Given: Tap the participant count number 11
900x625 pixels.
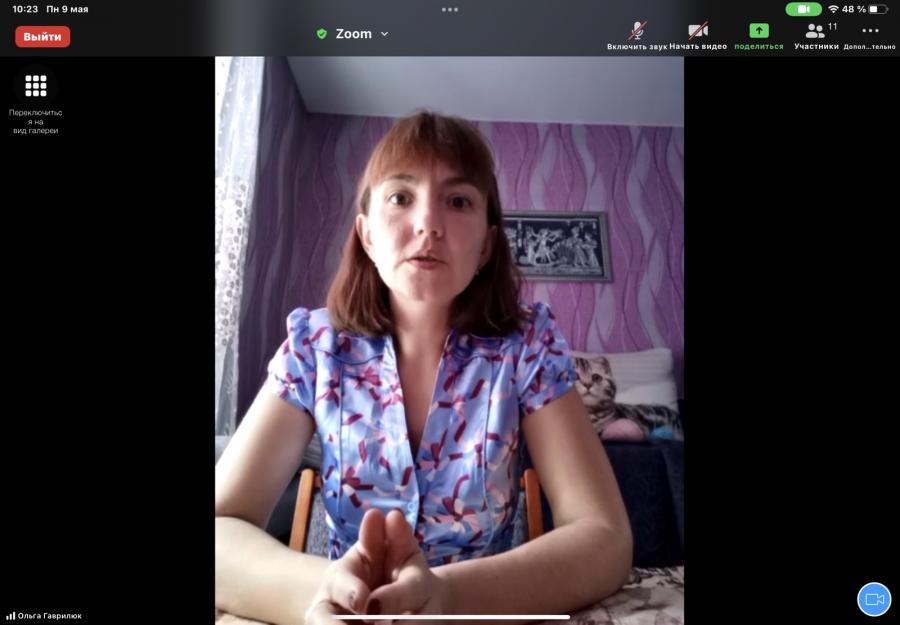Looking at the screenshot, I should pos(833,26).
